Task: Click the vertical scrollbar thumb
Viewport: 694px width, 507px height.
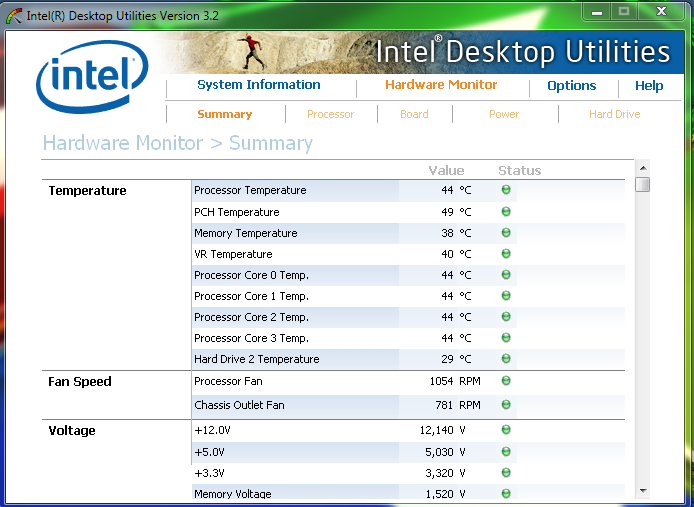Action: pos(643,184)
